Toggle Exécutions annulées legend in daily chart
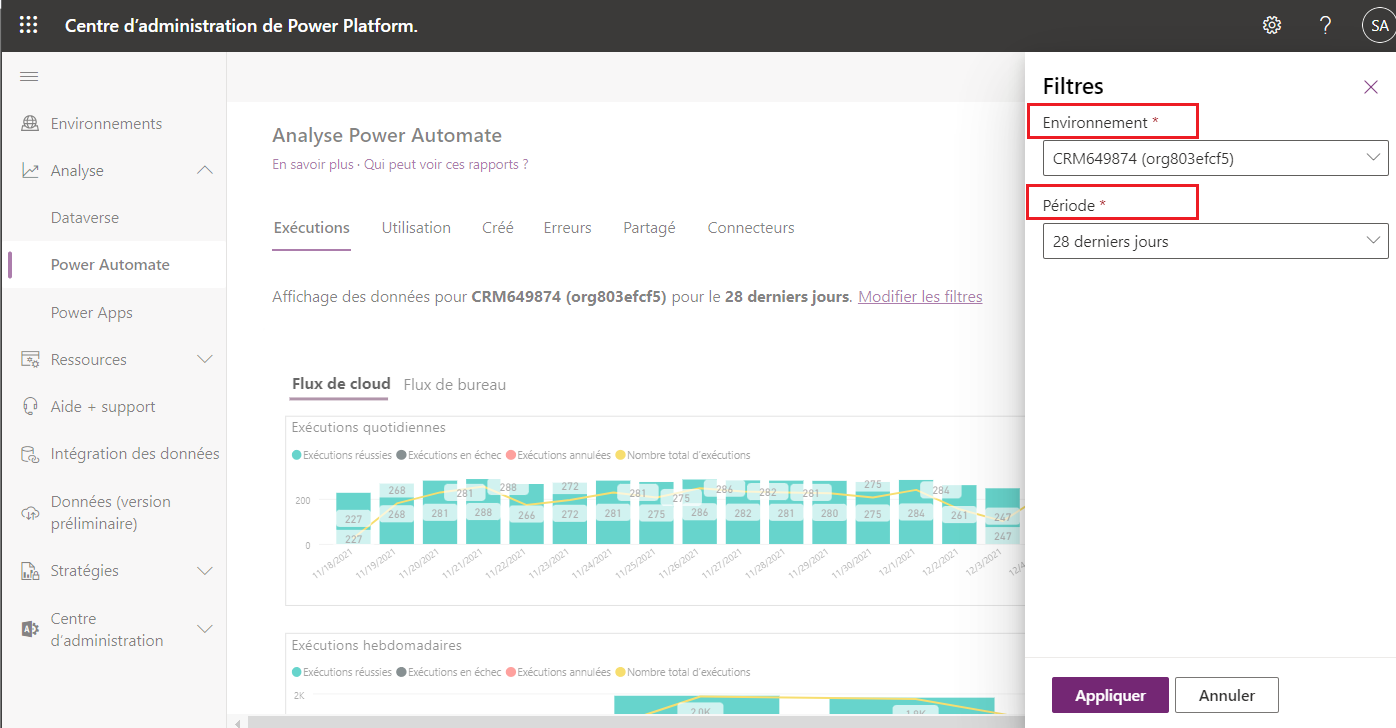This screenshot has width=1396, height=728. pyautogui.click(x=558, y=455)
